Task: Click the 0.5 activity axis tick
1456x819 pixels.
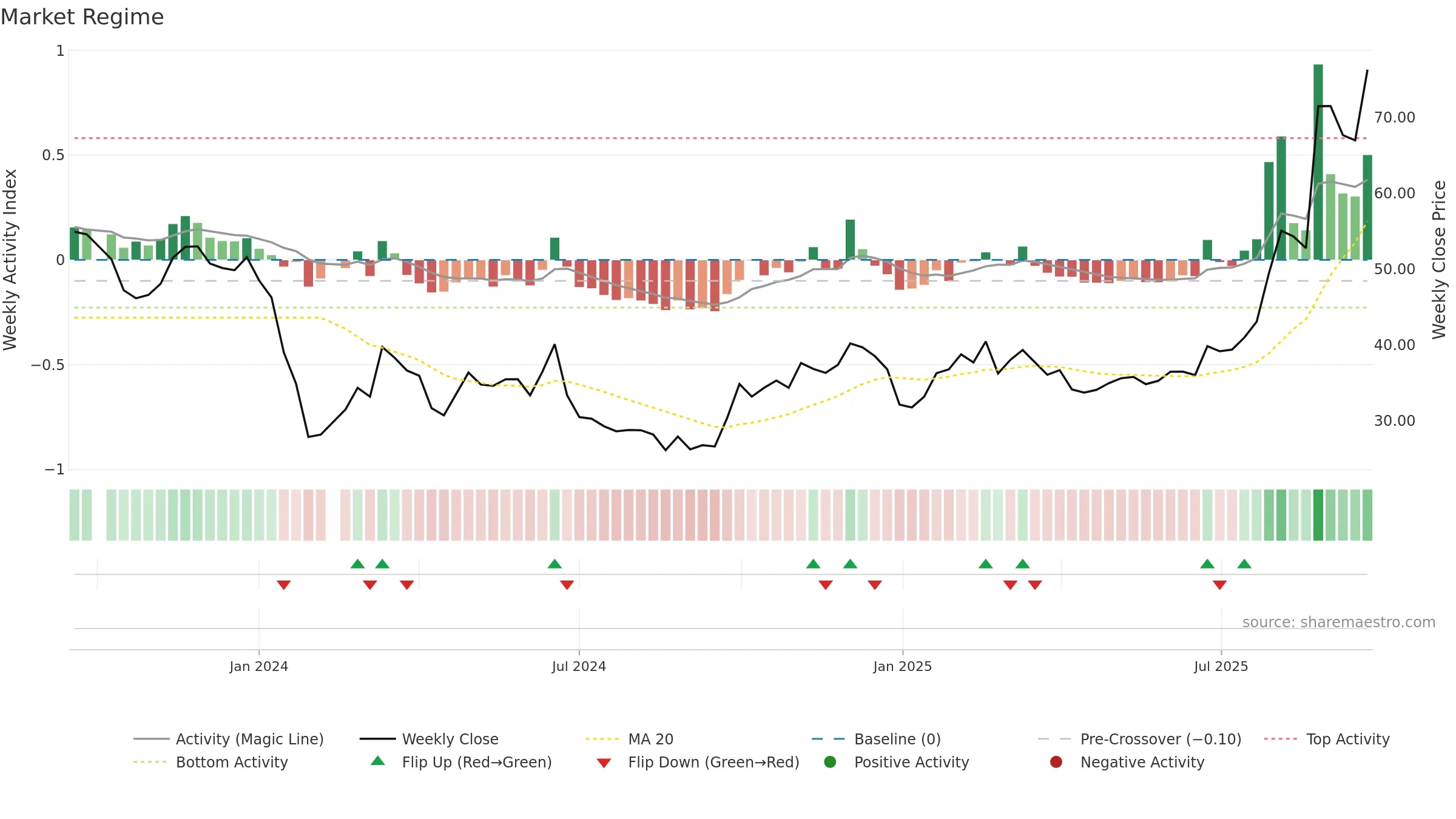Action: pos(53,155)
